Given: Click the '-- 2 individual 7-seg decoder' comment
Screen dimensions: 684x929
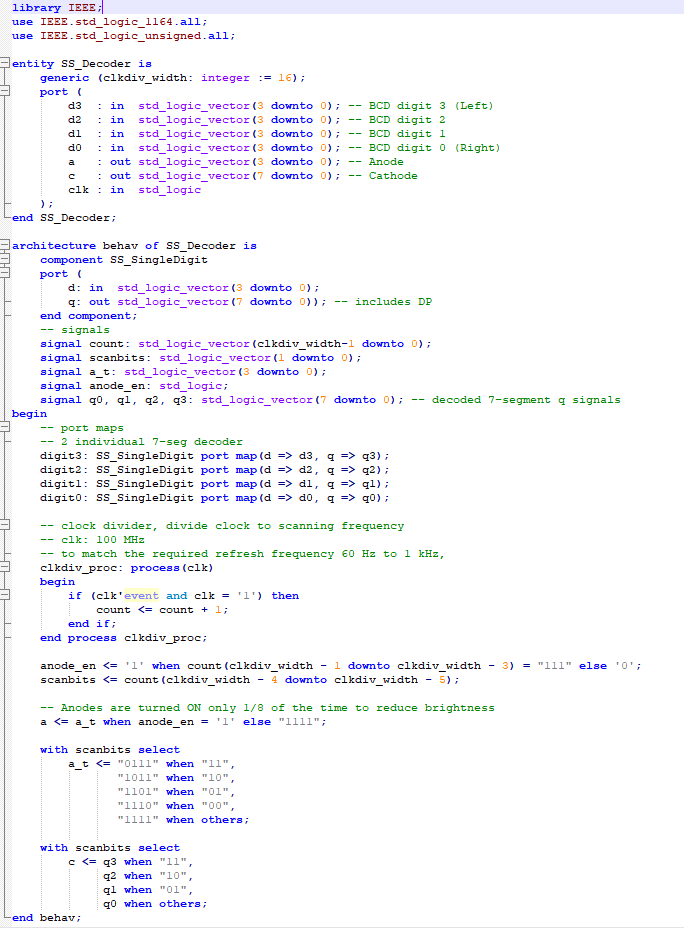Looking at the screenshot, I should tap(141, 441).
